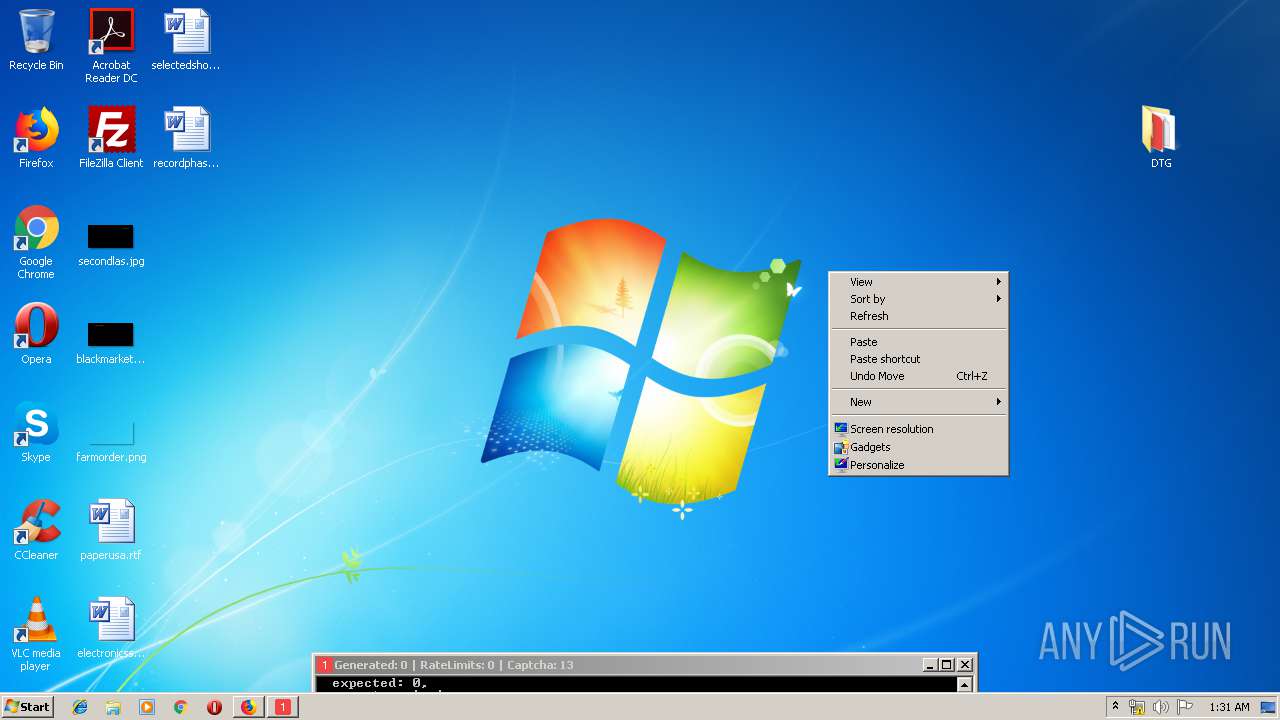Open Windows Explorer taskbar icon

113,707
